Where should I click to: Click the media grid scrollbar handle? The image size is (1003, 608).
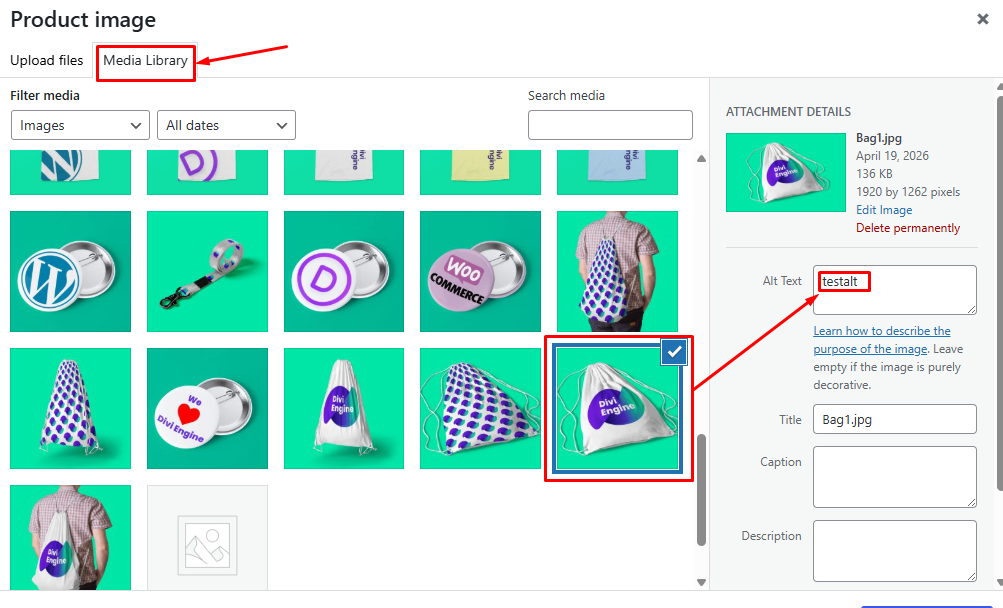coord(701,490)
